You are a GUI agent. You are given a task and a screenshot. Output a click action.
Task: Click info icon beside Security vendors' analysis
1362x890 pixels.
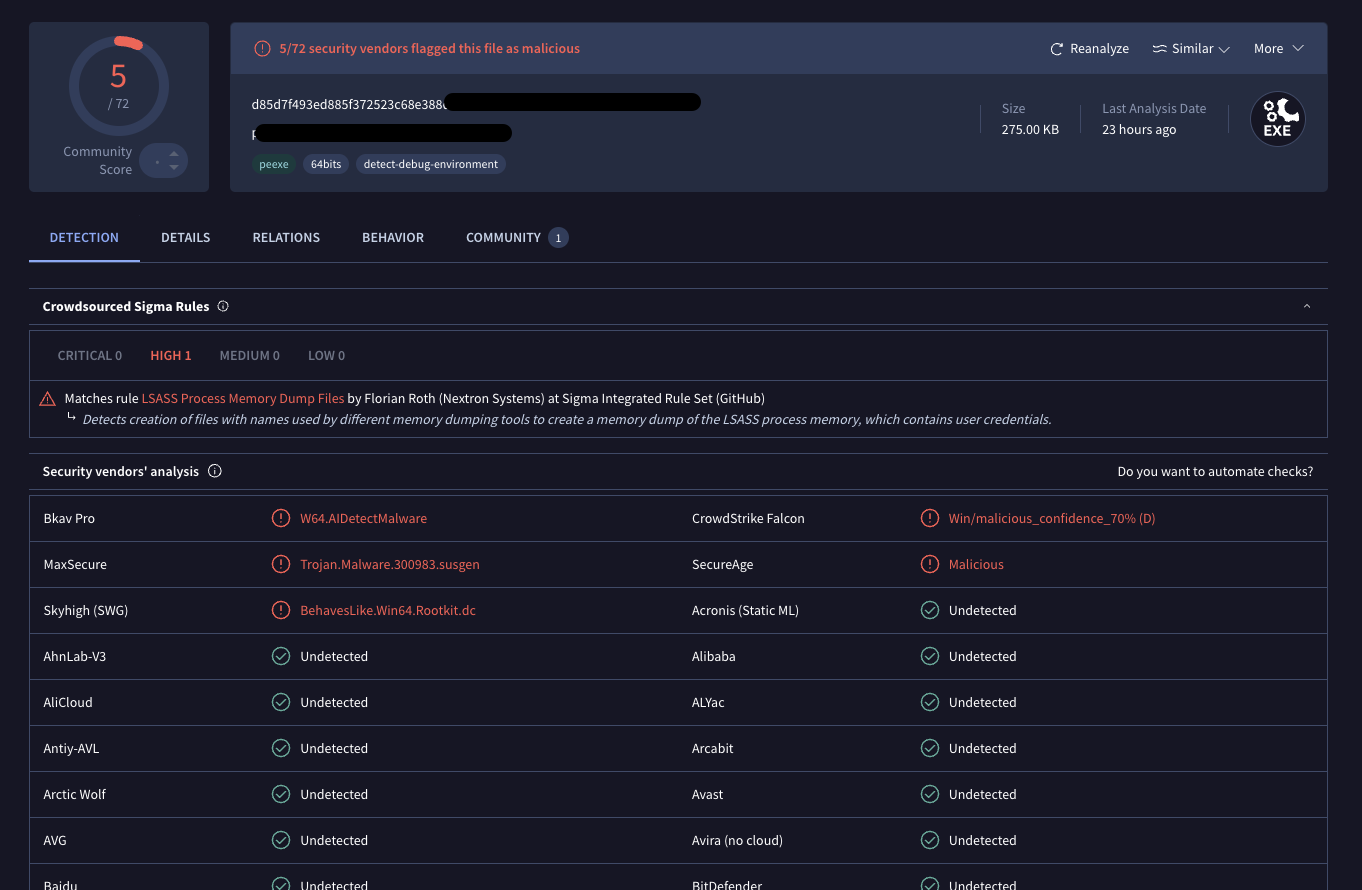click(x=215, y=471)
